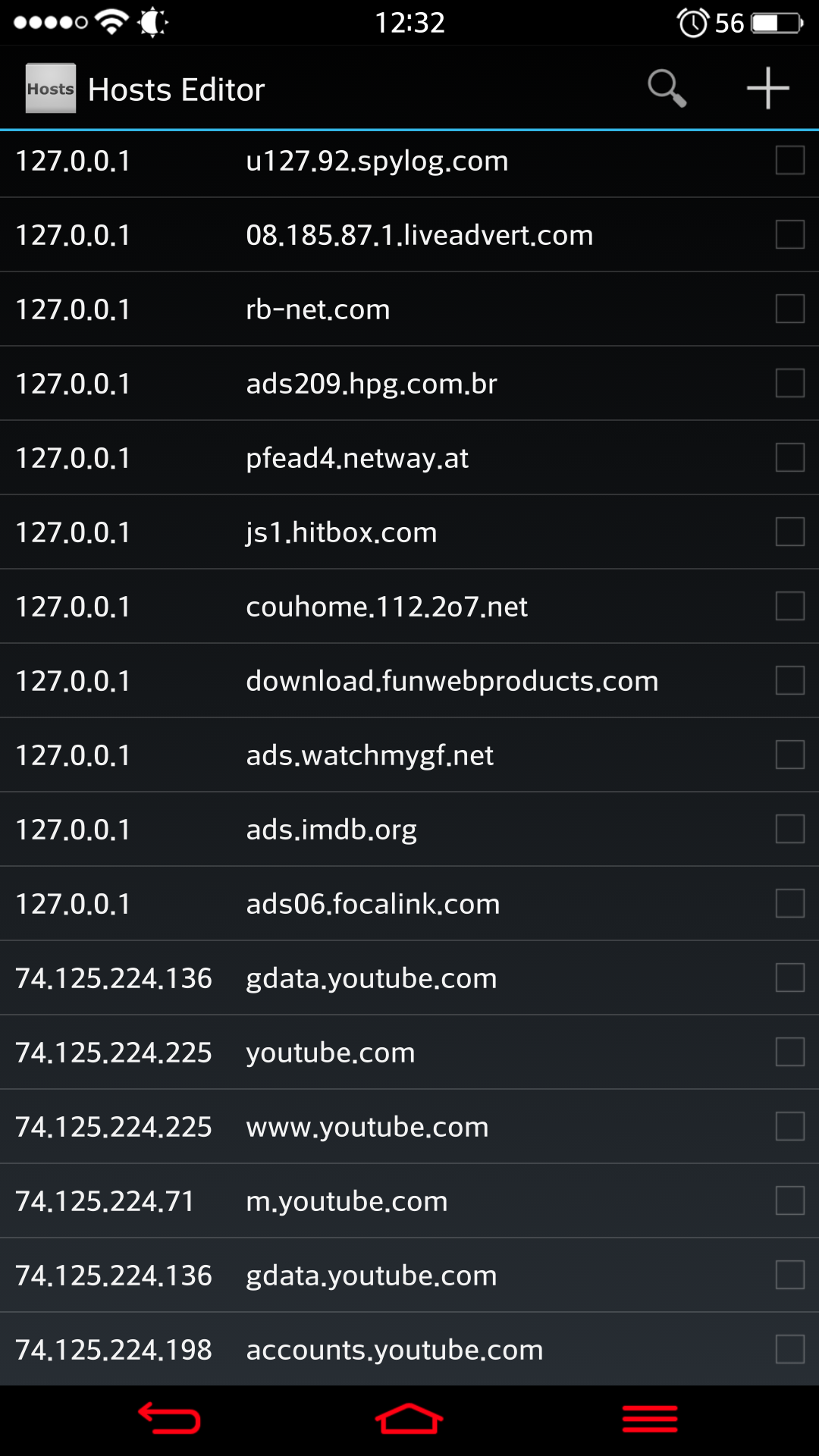
Task: Open the search magnifier icon
Action: (x=667, y=89)
